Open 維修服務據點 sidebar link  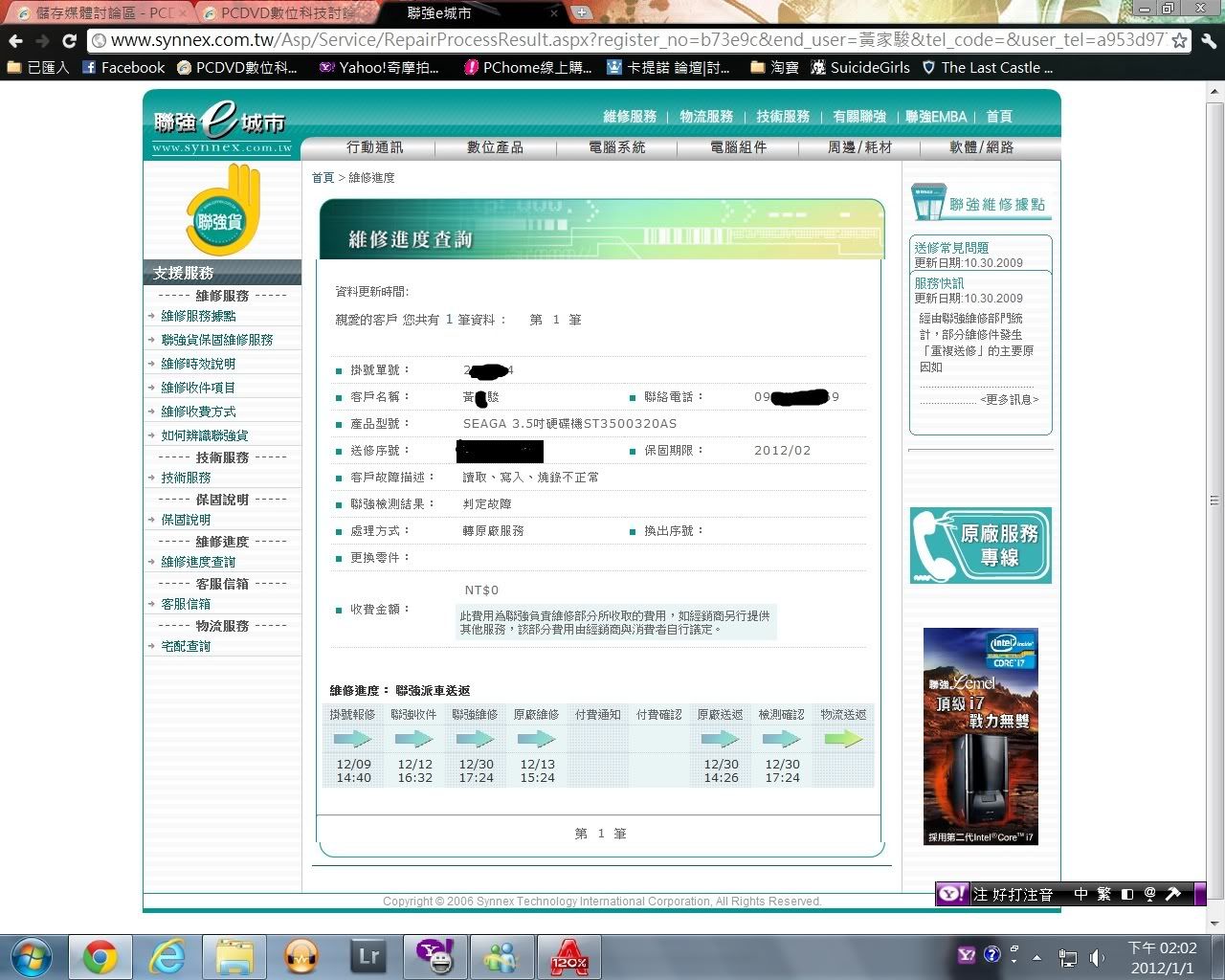click(198, 316)
